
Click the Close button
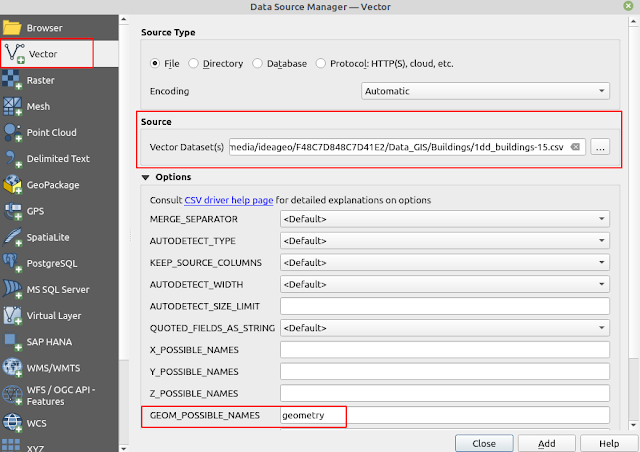[484, 443]
